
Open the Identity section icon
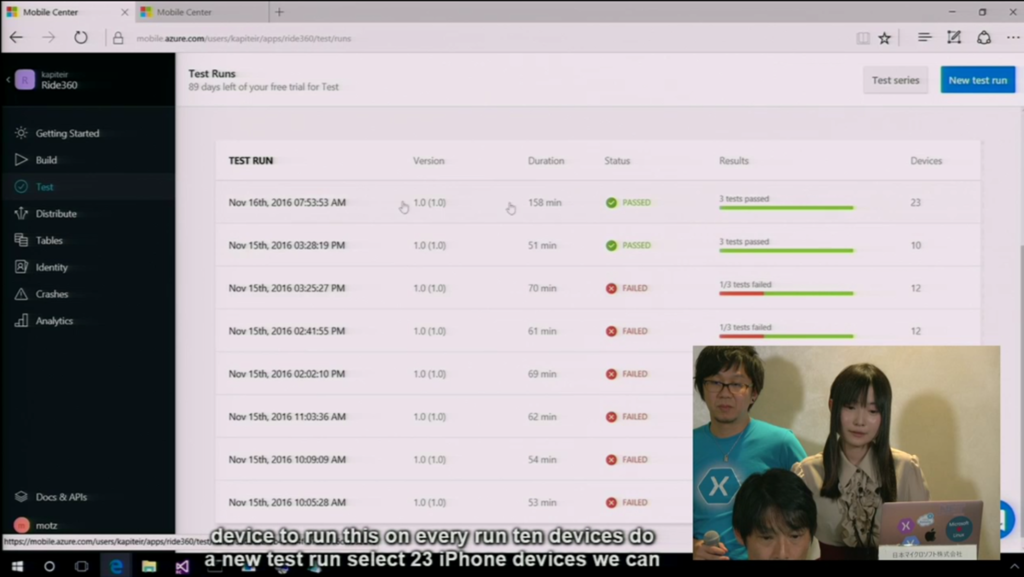click(21, 267)
